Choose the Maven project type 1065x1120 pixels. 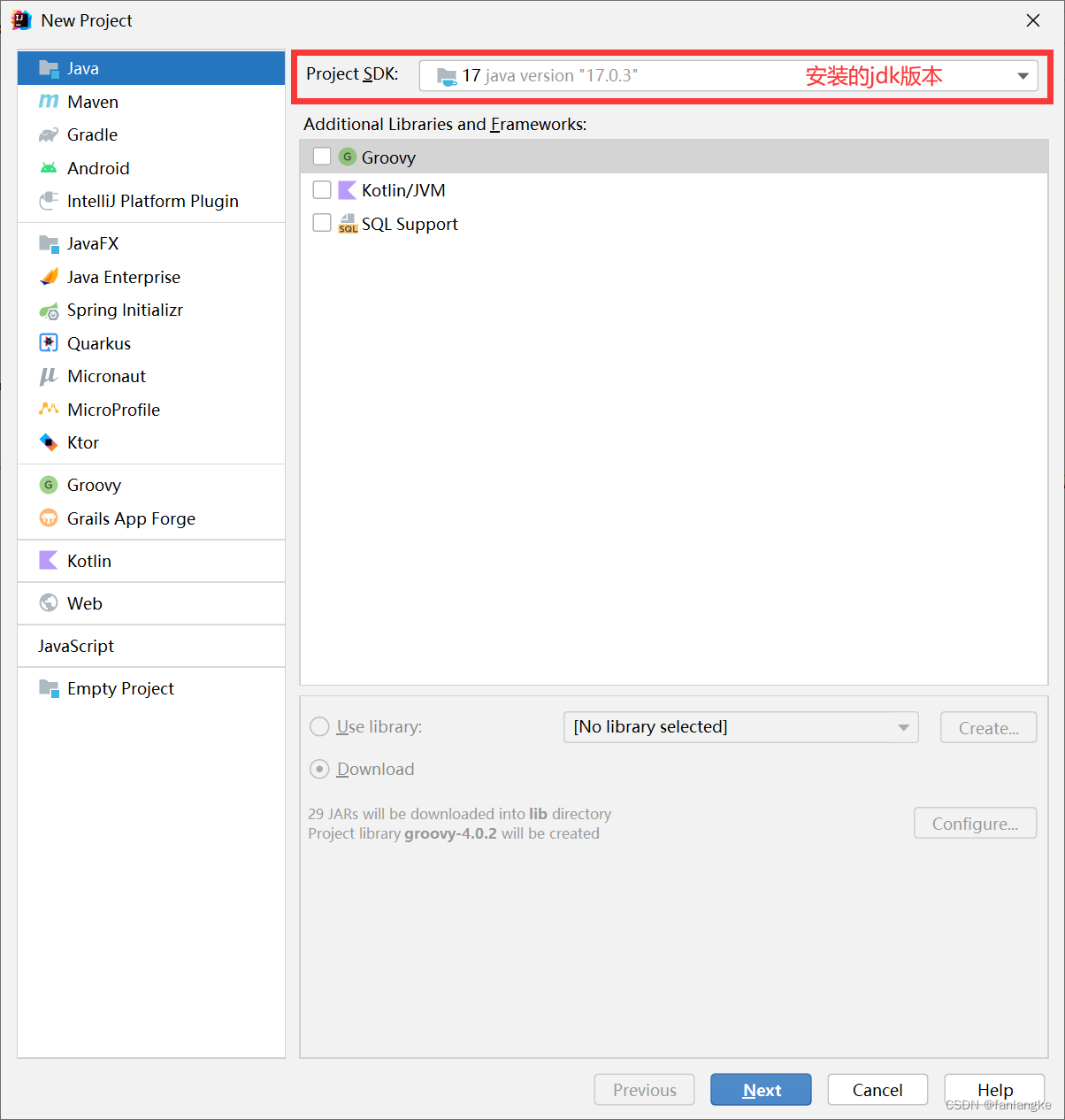click(x=151, y=102)
